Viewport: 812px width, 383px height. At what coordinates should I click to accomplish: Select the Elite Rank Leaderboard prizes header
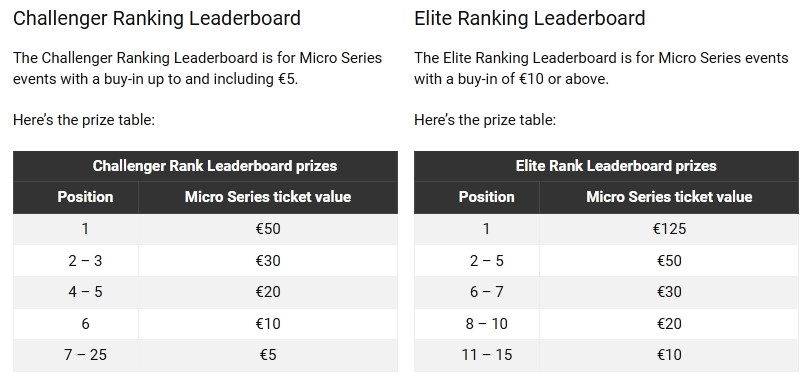[x=606, y=166]
